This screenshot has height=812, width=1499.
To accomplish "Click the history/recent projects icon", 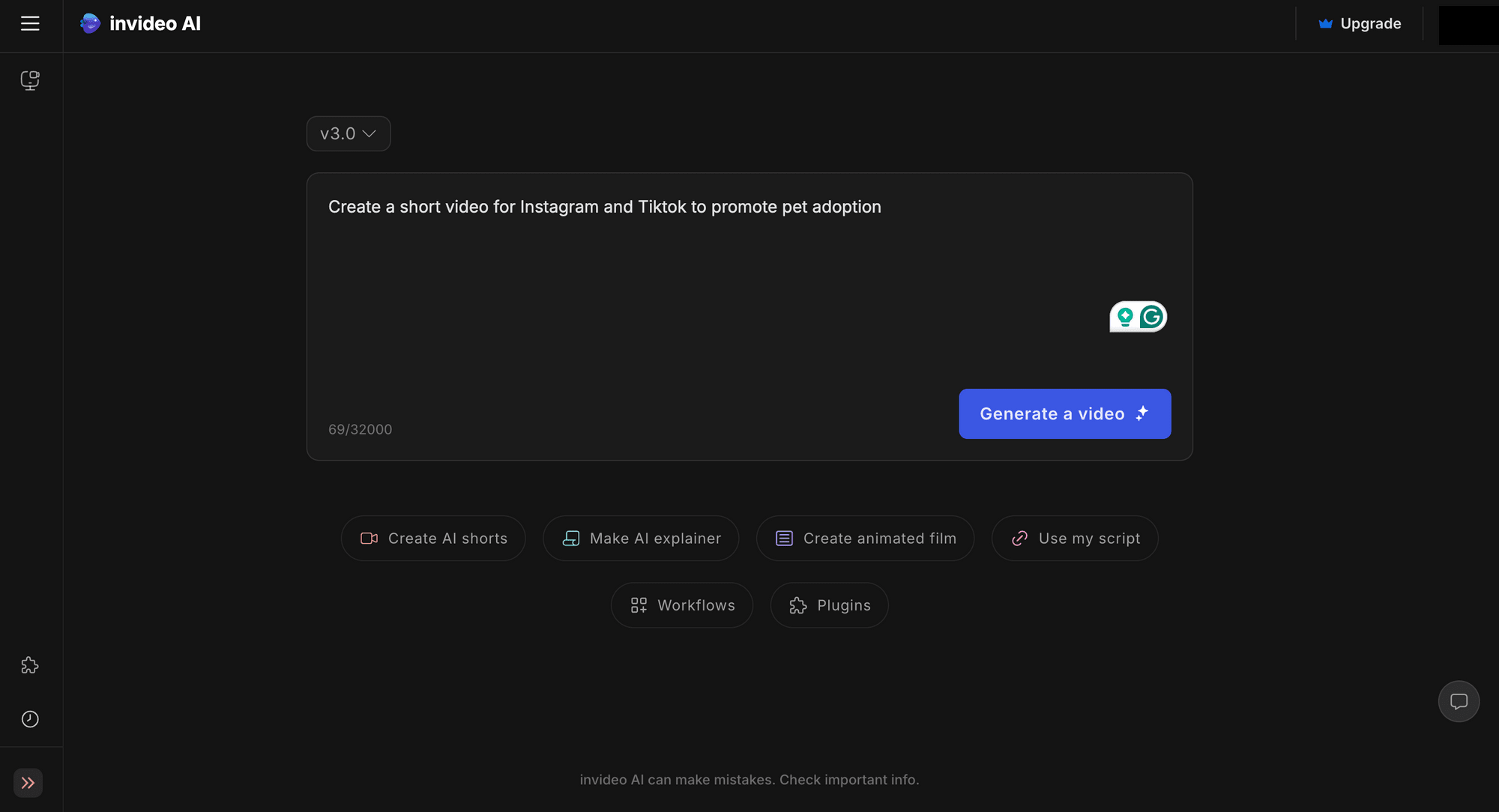I will [28, 718].
